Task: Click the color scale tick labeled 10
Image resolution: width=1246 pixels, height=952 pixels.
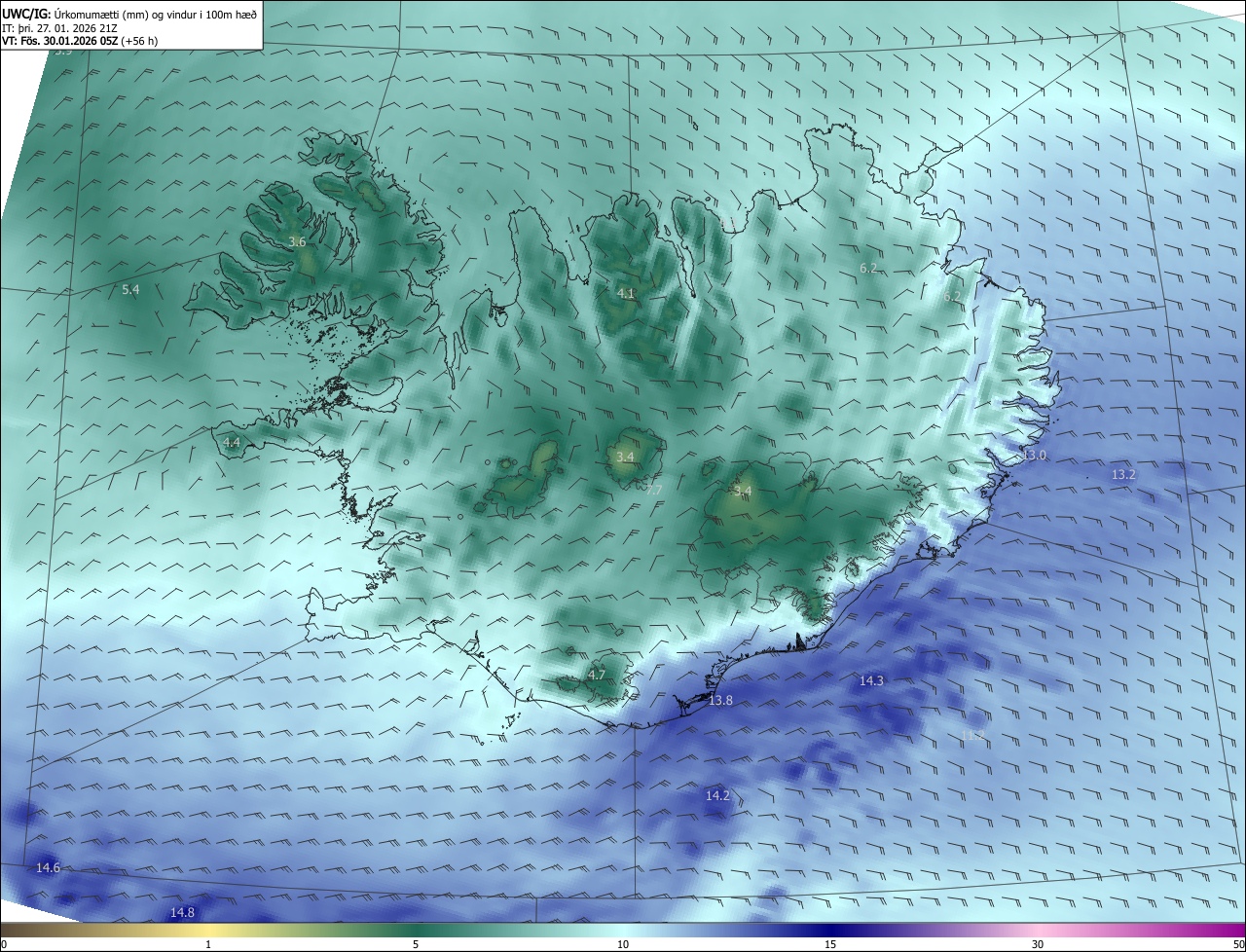Action: tap(623, 944)
